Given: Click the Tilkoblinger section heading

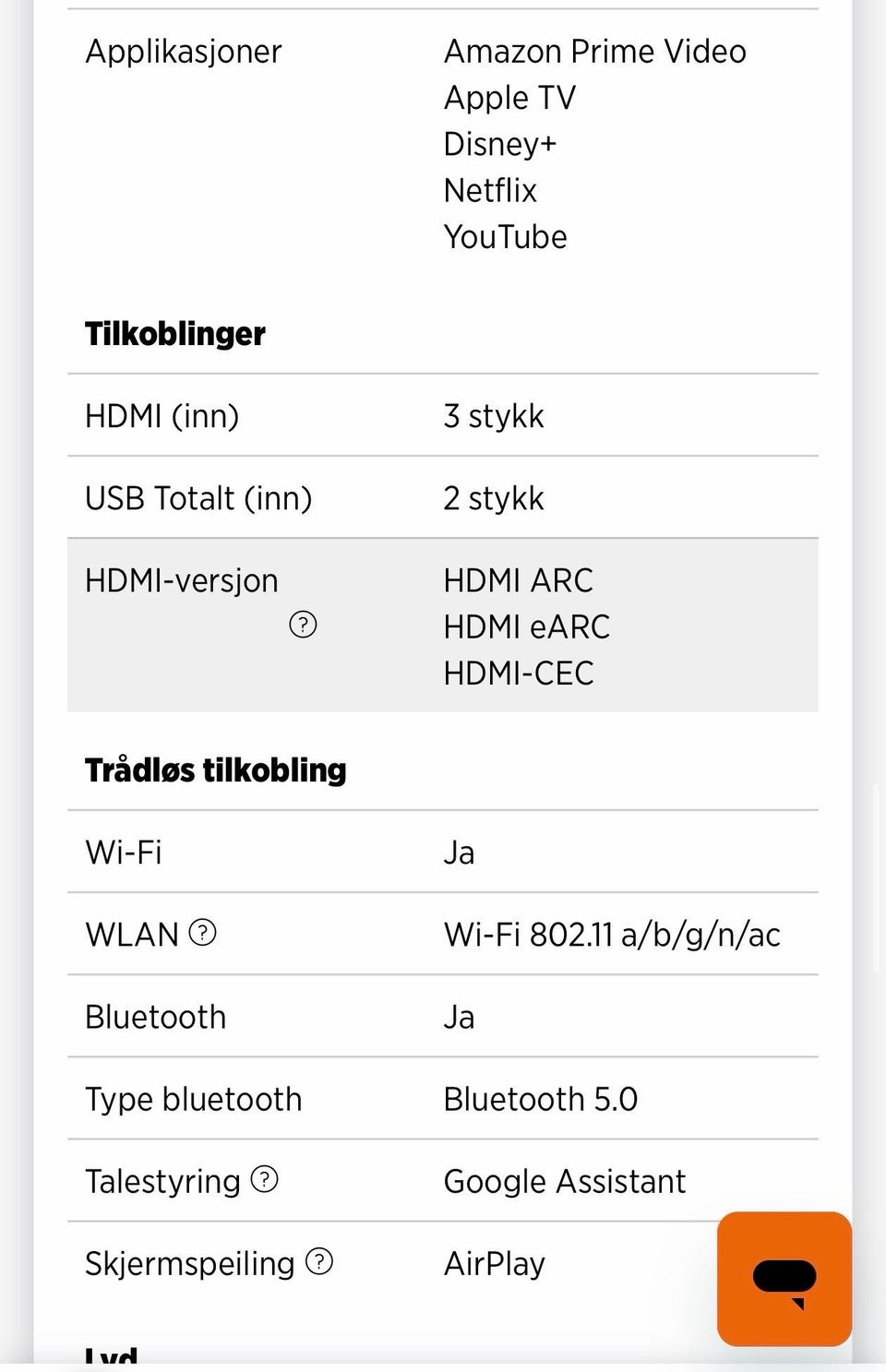Looking at the screenshot, I should [x=175, y=333].
